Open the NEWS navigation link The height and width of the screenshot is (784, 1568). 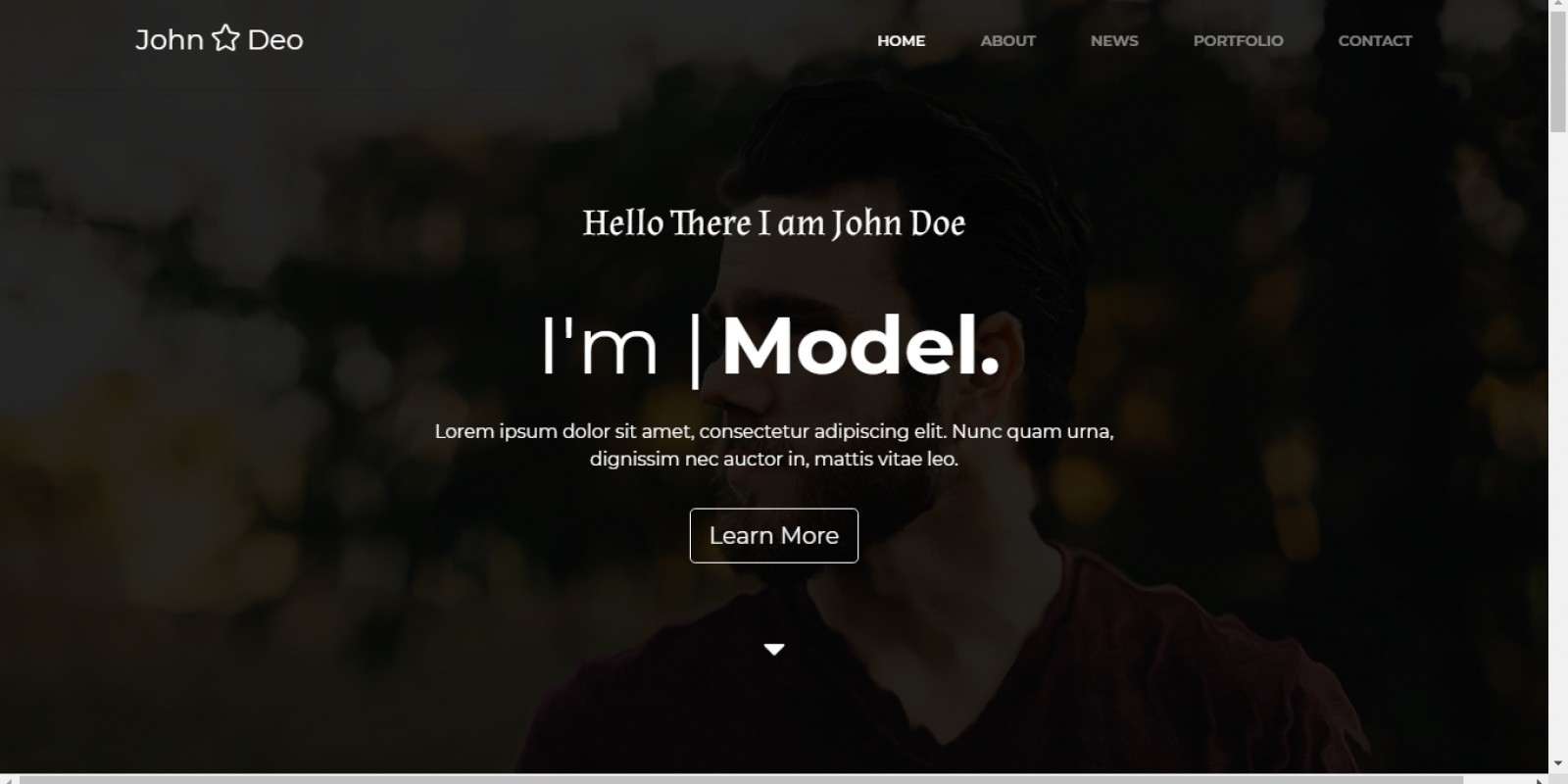(x=1114, y=40)
